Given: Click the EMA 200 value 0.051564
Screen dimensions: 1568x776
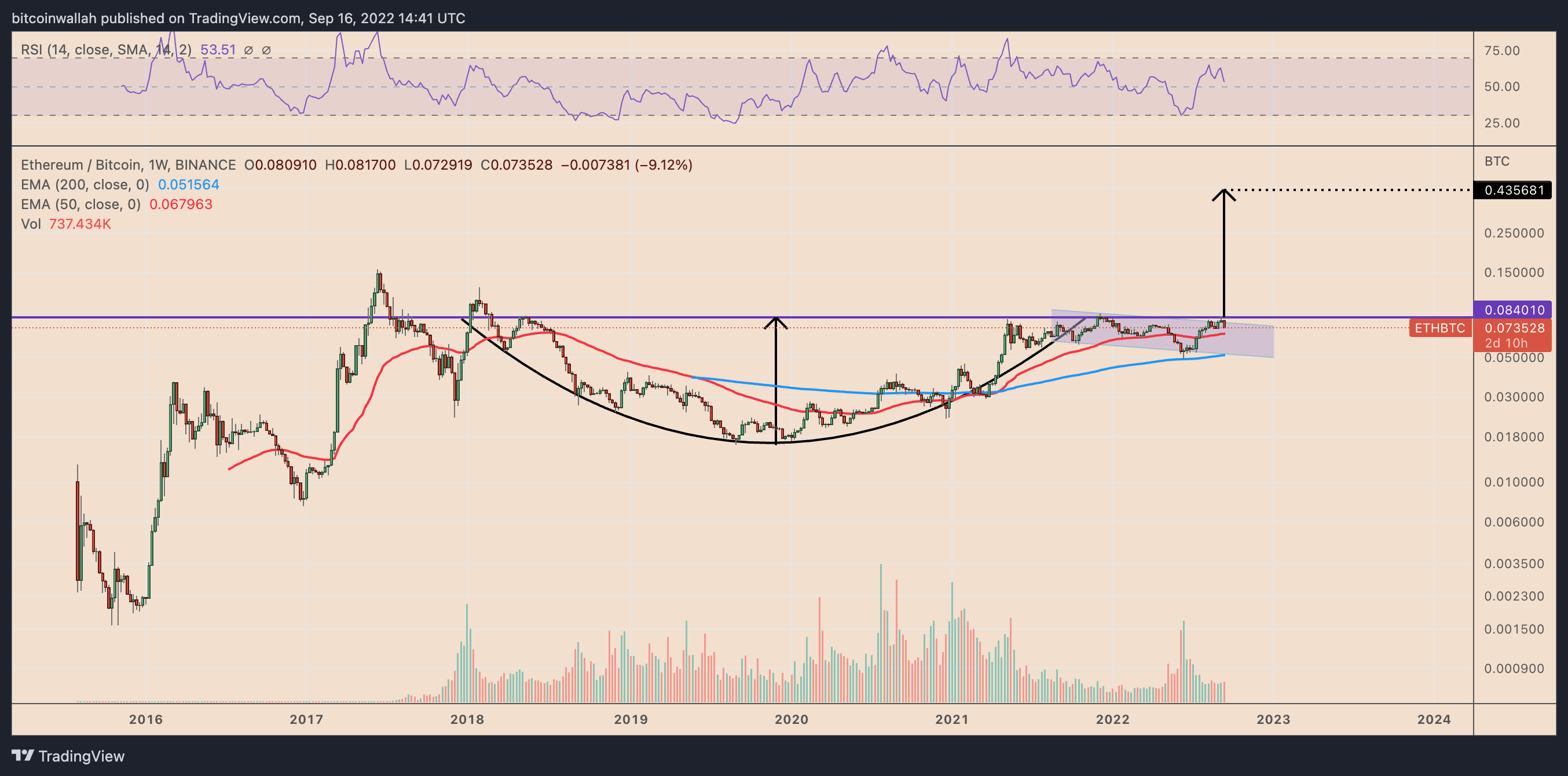Looking at the screenshot, I should point(189,184).
